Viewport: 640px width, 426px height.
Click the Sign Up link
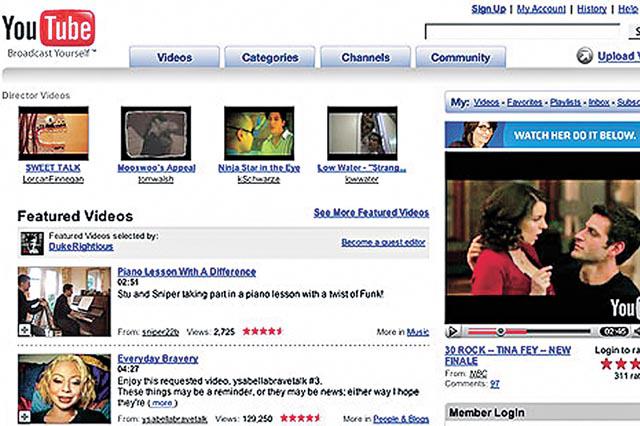pos(489,9)
